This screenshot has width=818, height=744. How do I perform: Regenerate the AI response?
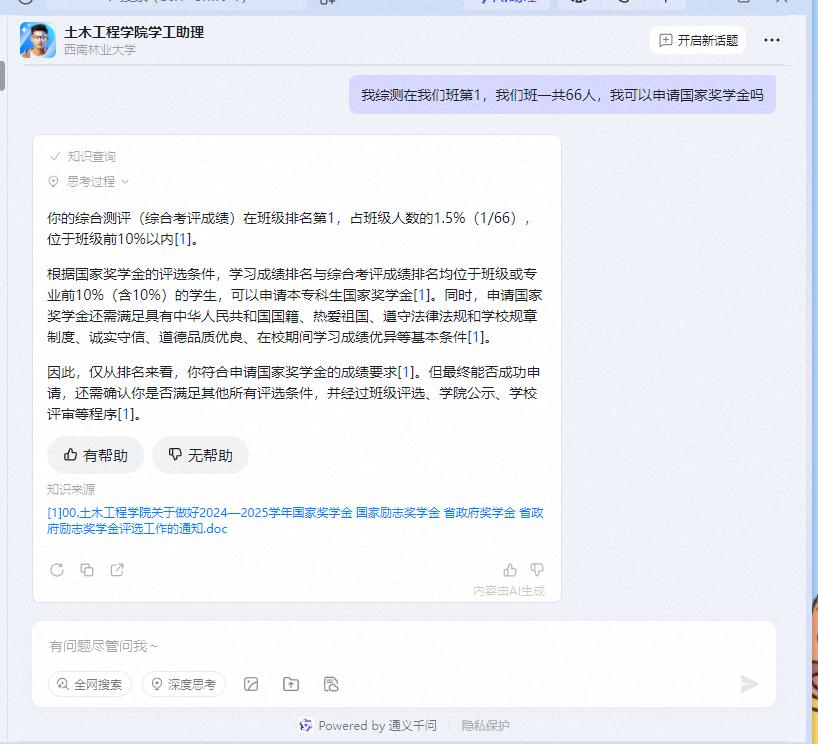click(57, 570)
